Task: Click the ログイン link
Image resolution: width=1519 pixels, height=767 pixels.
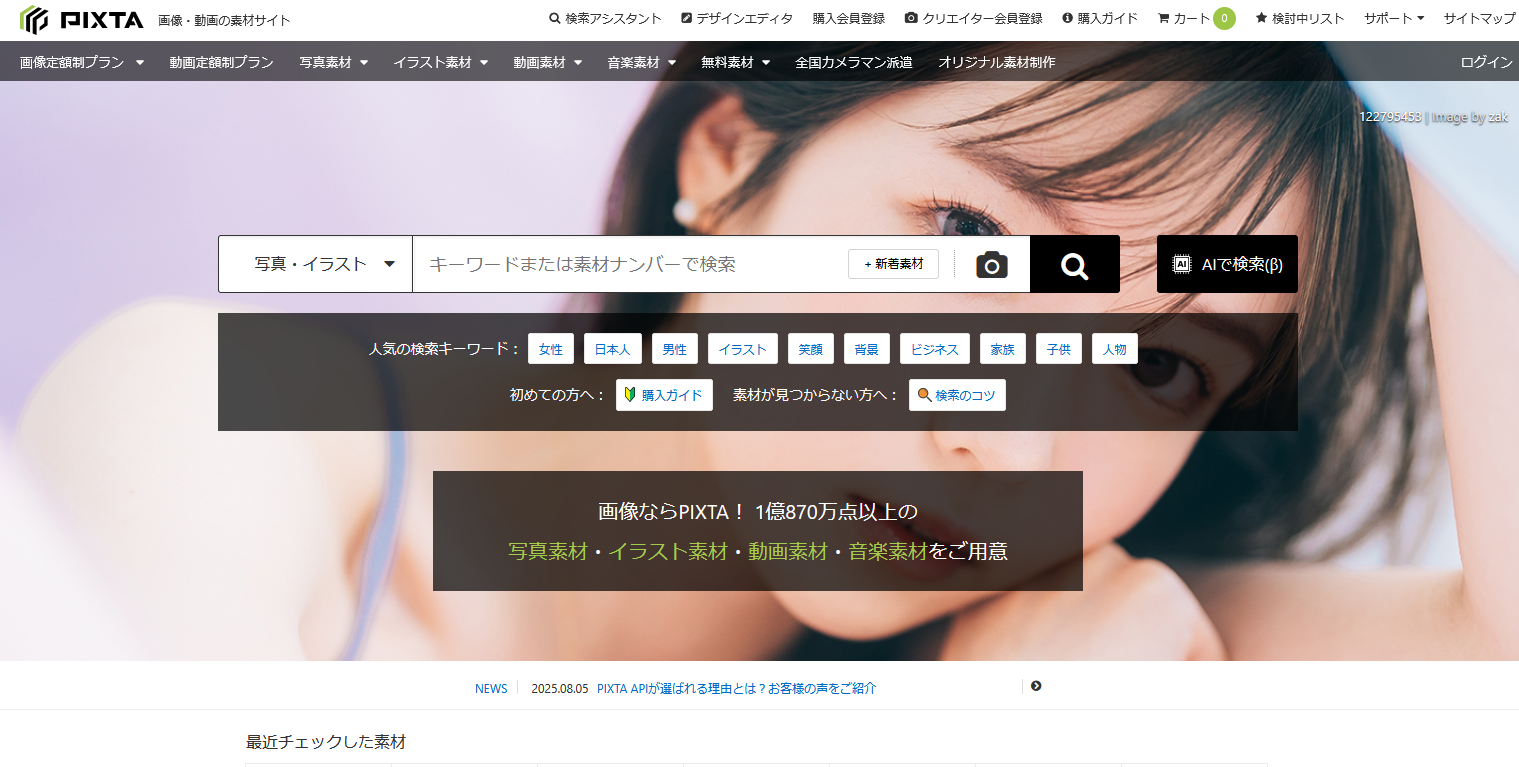Action: pos(1485,61)
